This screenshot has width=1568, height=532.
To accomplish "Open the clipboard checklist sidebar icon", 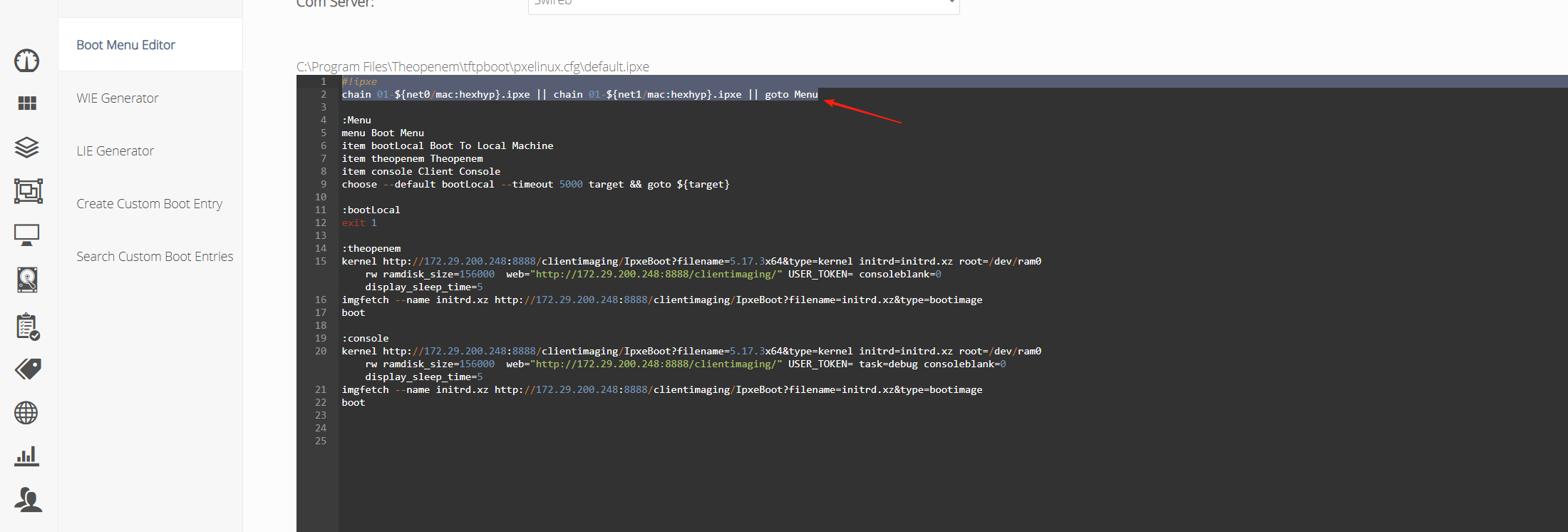I will pyautogui.click(x=28, y=327).
